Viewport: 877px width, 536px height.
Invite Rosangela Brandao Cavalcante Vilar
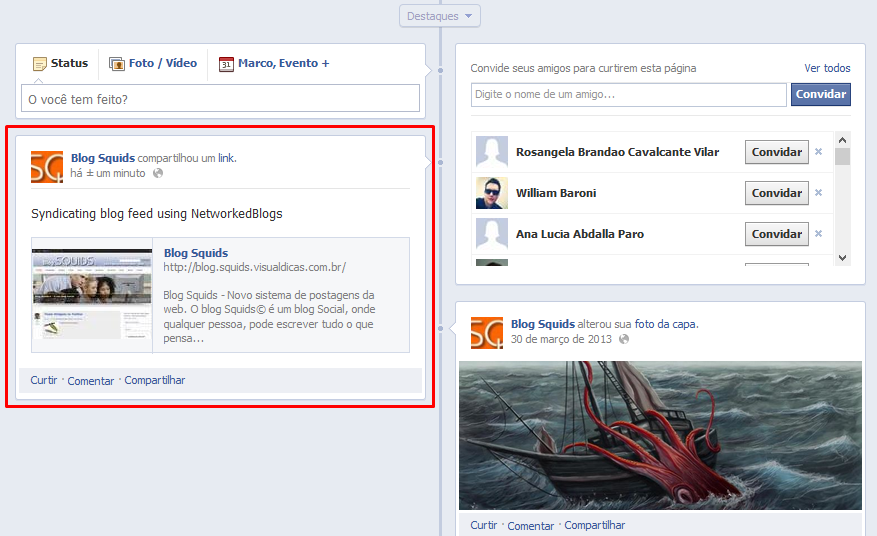point(776,152)
